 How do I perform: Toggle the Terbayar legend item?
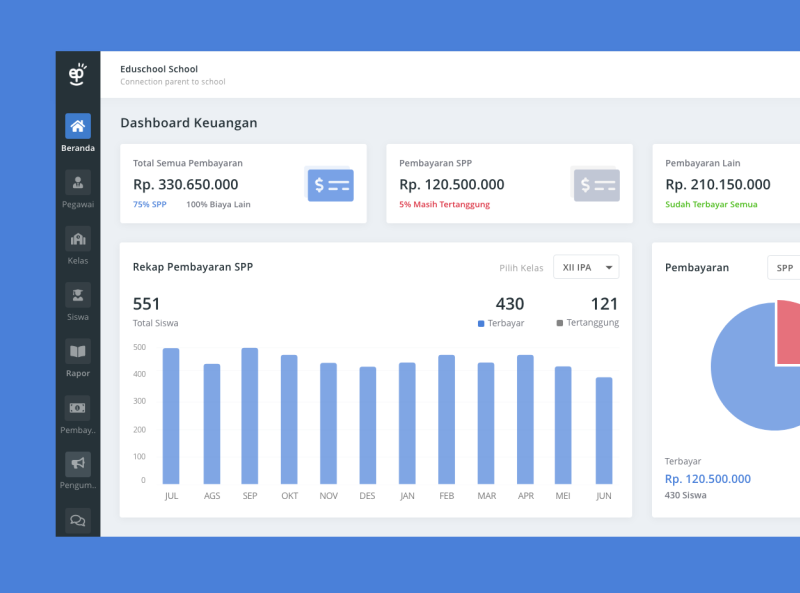coord(498,323)
